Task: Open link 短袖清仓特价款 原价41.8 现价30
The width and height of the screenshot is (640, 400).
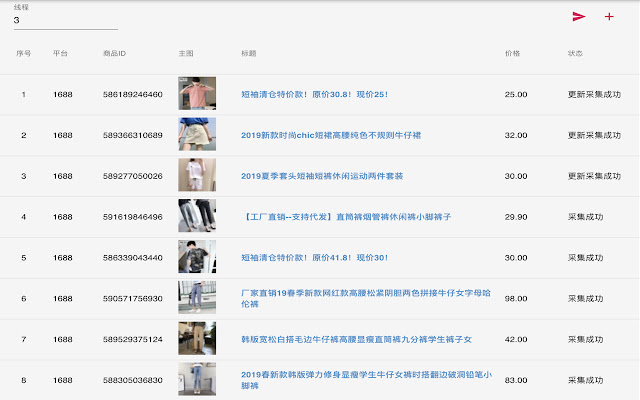Action: pos(314,258)
